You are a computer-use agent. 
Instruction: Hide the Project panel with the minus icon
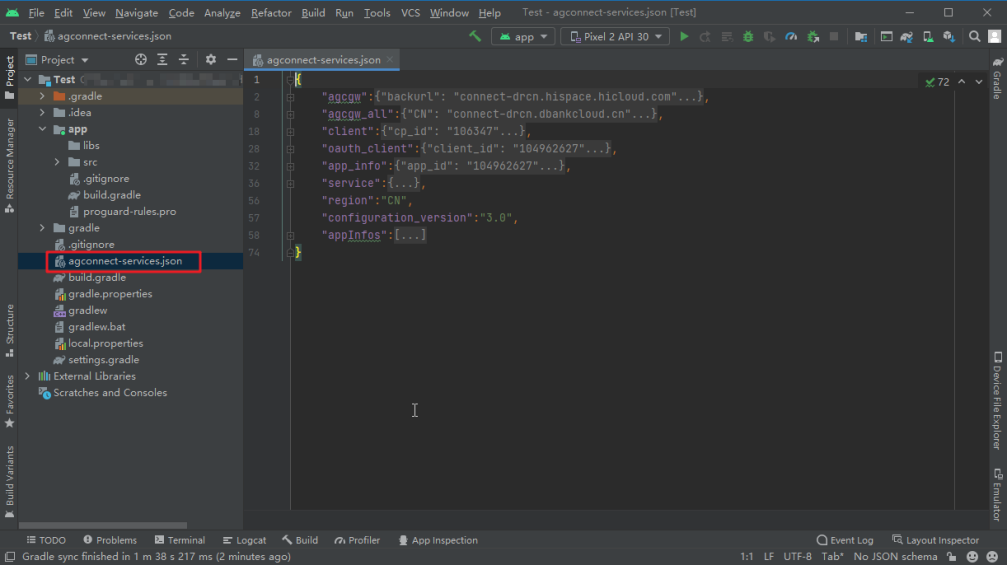coord(232,60)
